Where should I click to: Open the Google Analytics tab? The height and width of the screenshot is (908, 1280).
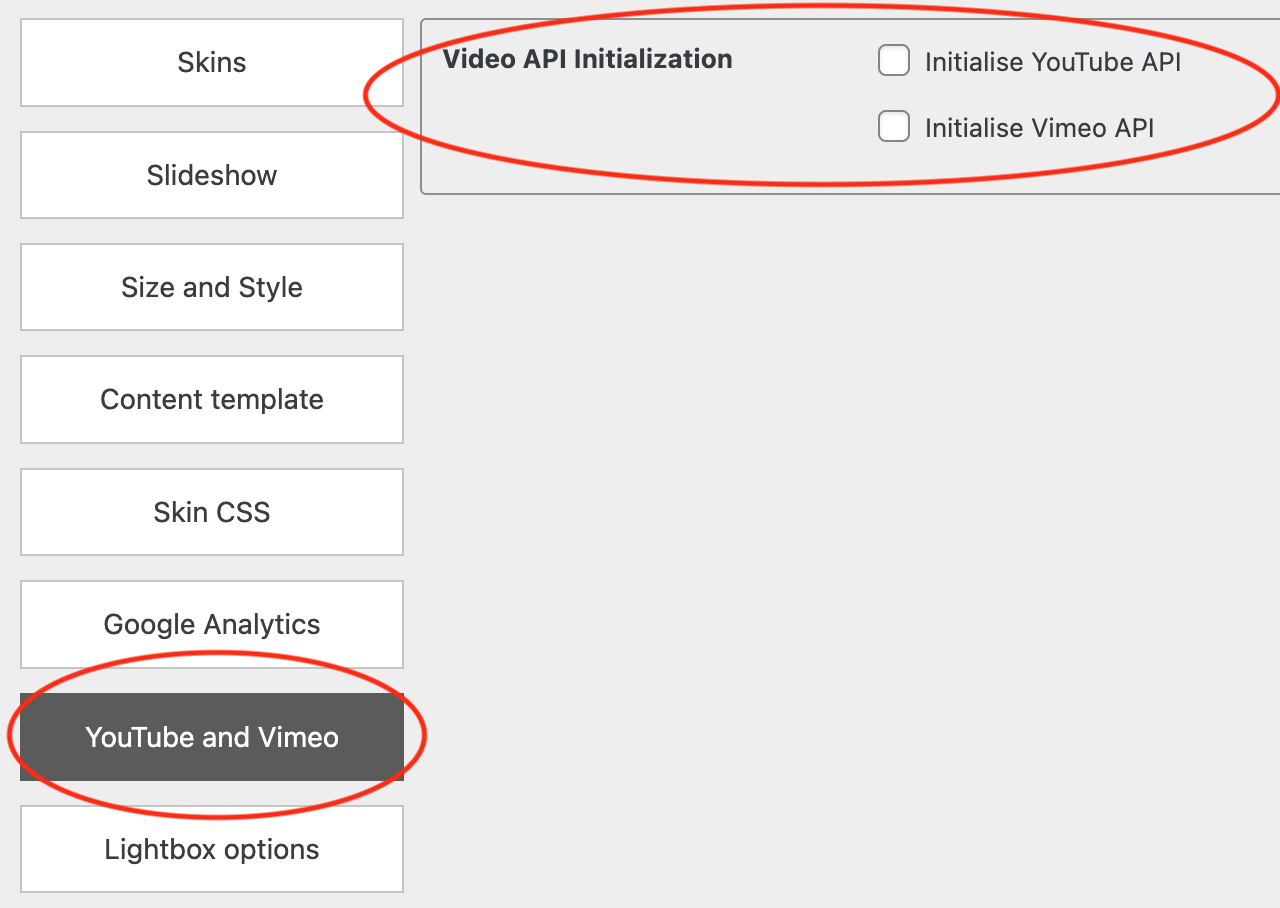(211, 624)
